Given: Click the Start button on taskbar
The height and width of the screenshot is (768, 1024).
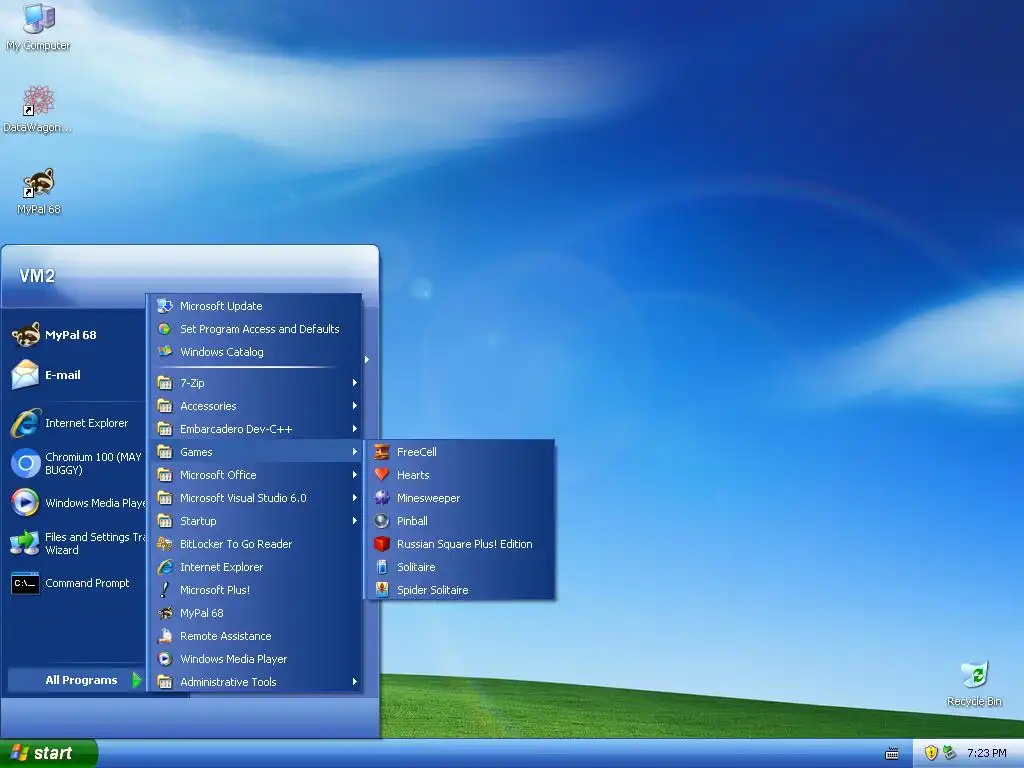Looking at the screenshot, I should coord(49,753).
